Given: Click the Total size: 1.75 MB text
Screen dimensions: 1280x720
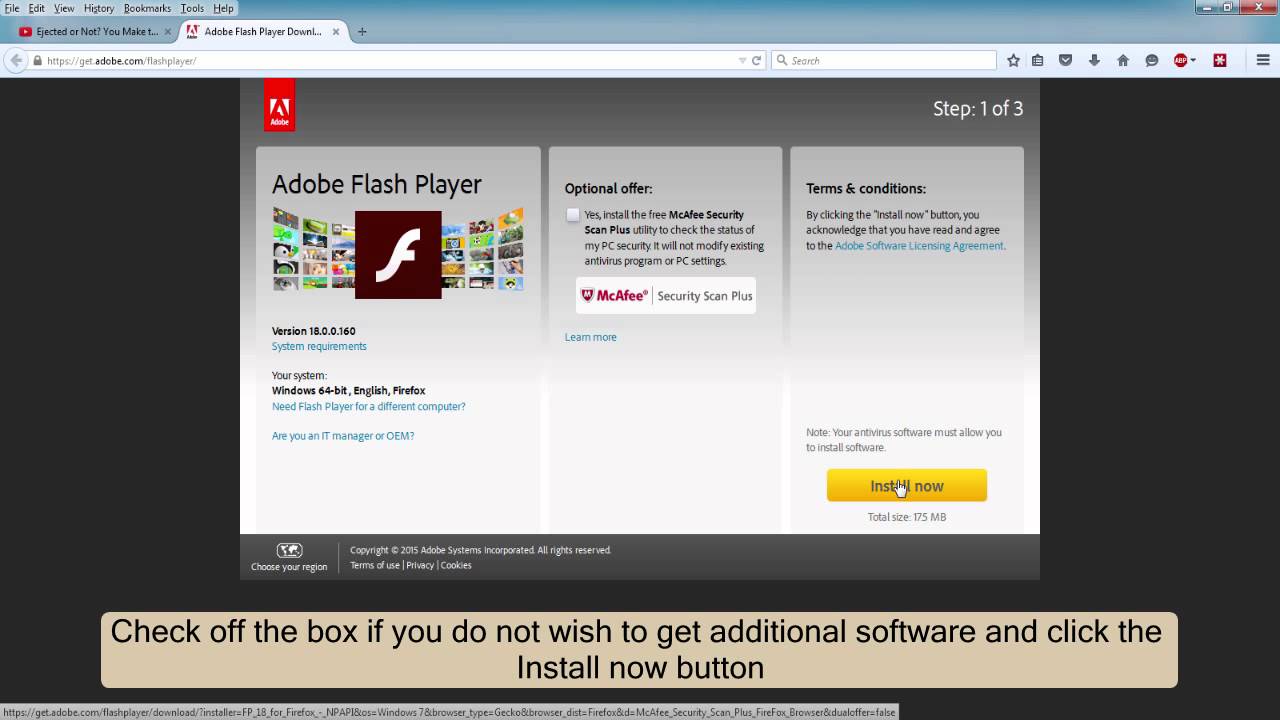Looking at the screenshot, I should 907,517.
